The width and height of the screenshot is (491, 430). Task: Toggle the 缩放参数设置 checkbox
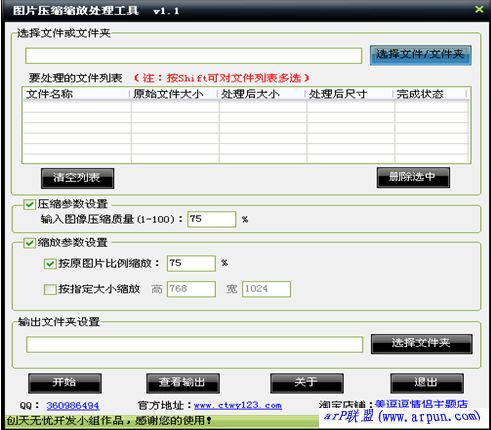(x=29, y=243)
